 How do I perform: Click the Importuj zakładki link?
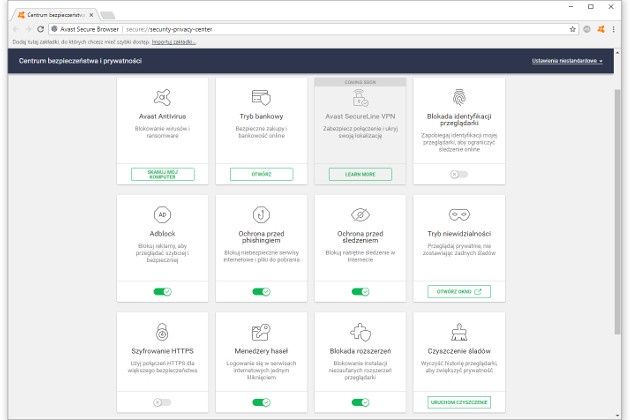174,42
